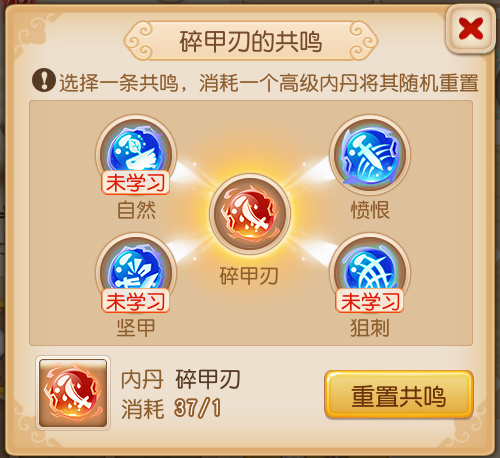Select the 坚甲 resonance orb icon
500x458 pixels.
136,269
